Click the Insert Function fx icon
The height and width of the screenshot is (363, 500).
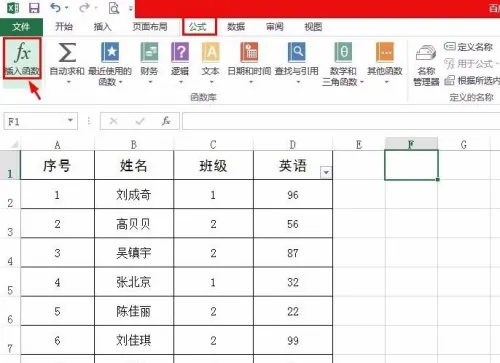[22, 53]
